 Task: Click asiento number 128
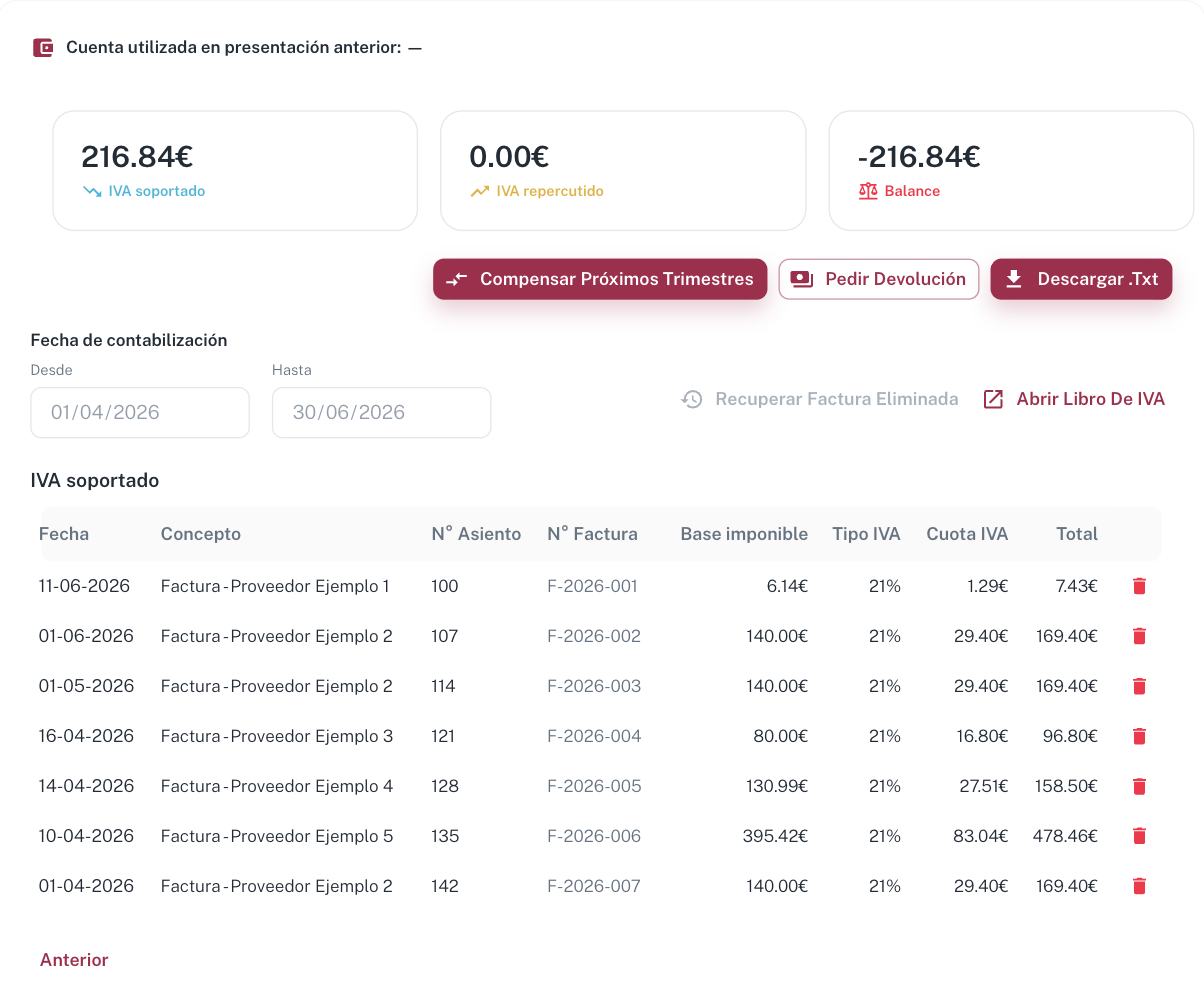click(445, 786)
